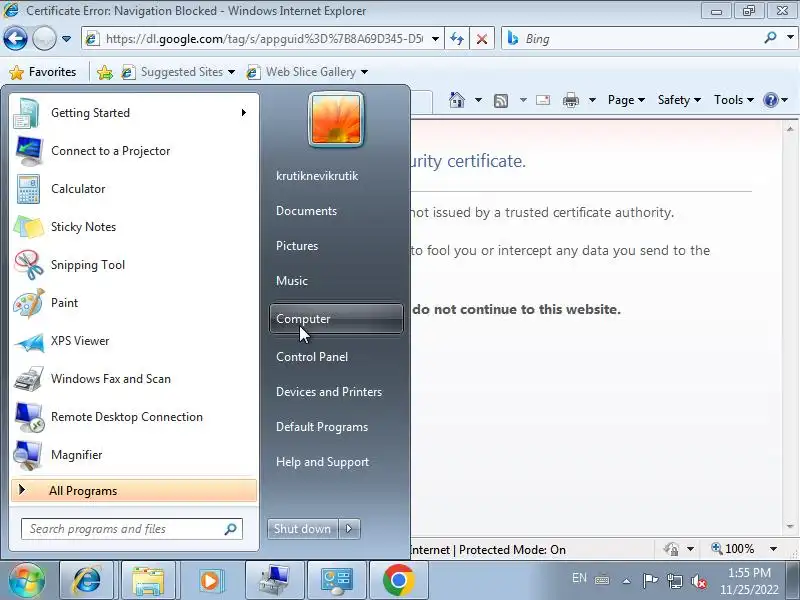Screen dimensions: 800x600
Task: Show hidden tray icons arrow
Action: tap(627, 581)
